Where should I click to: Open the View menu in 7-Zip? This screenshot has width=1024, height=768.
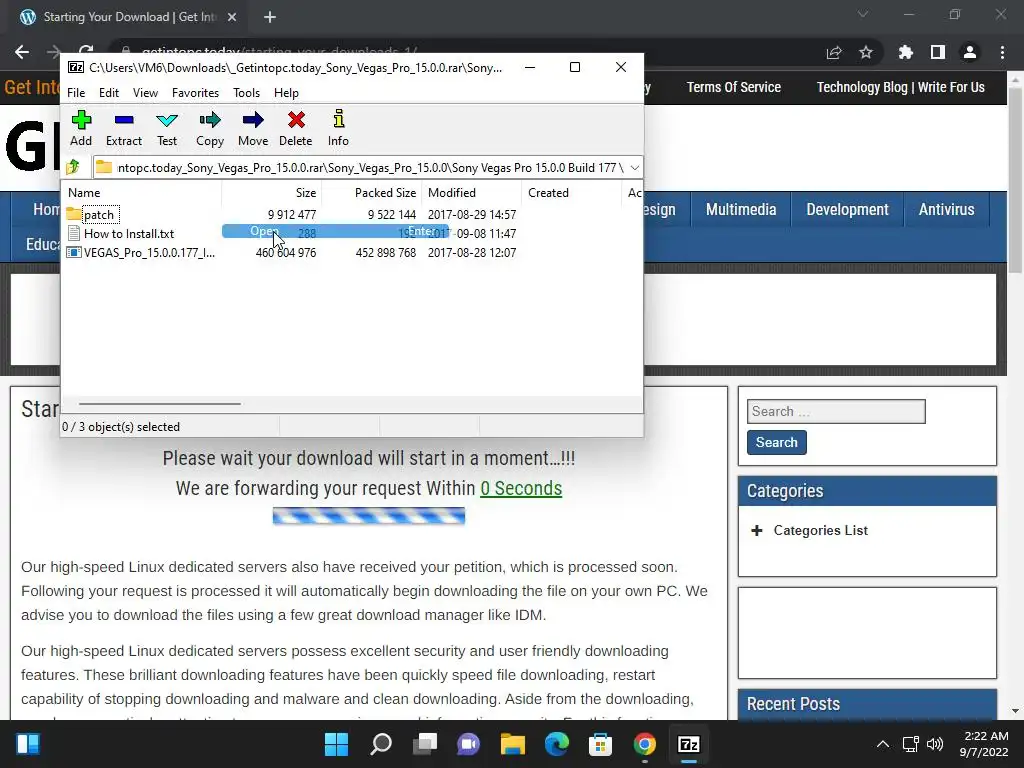145,93
